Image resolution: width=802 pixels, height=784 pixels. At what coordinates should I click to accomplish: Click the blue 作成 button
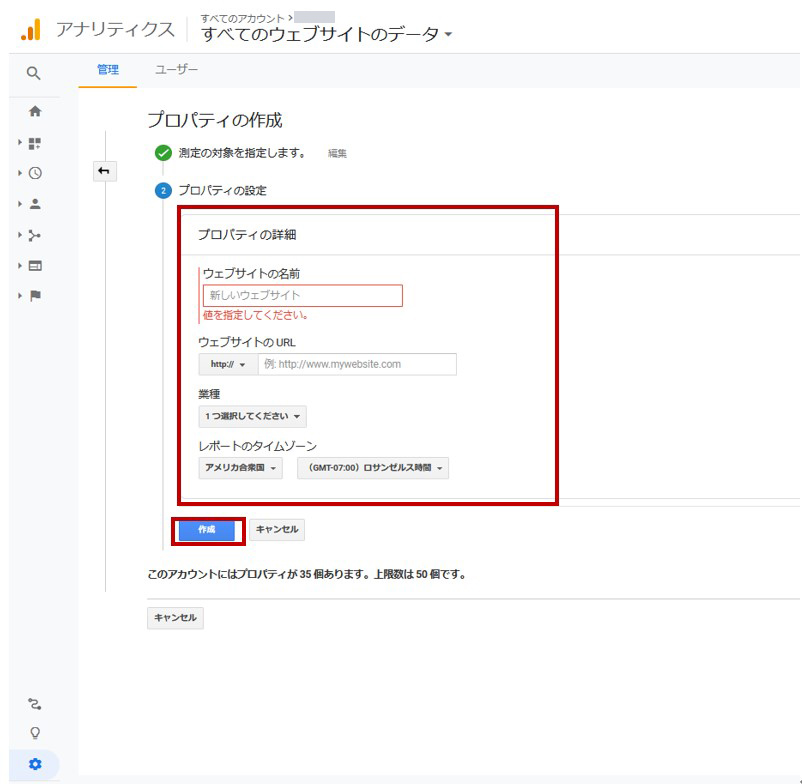point(207,530)
